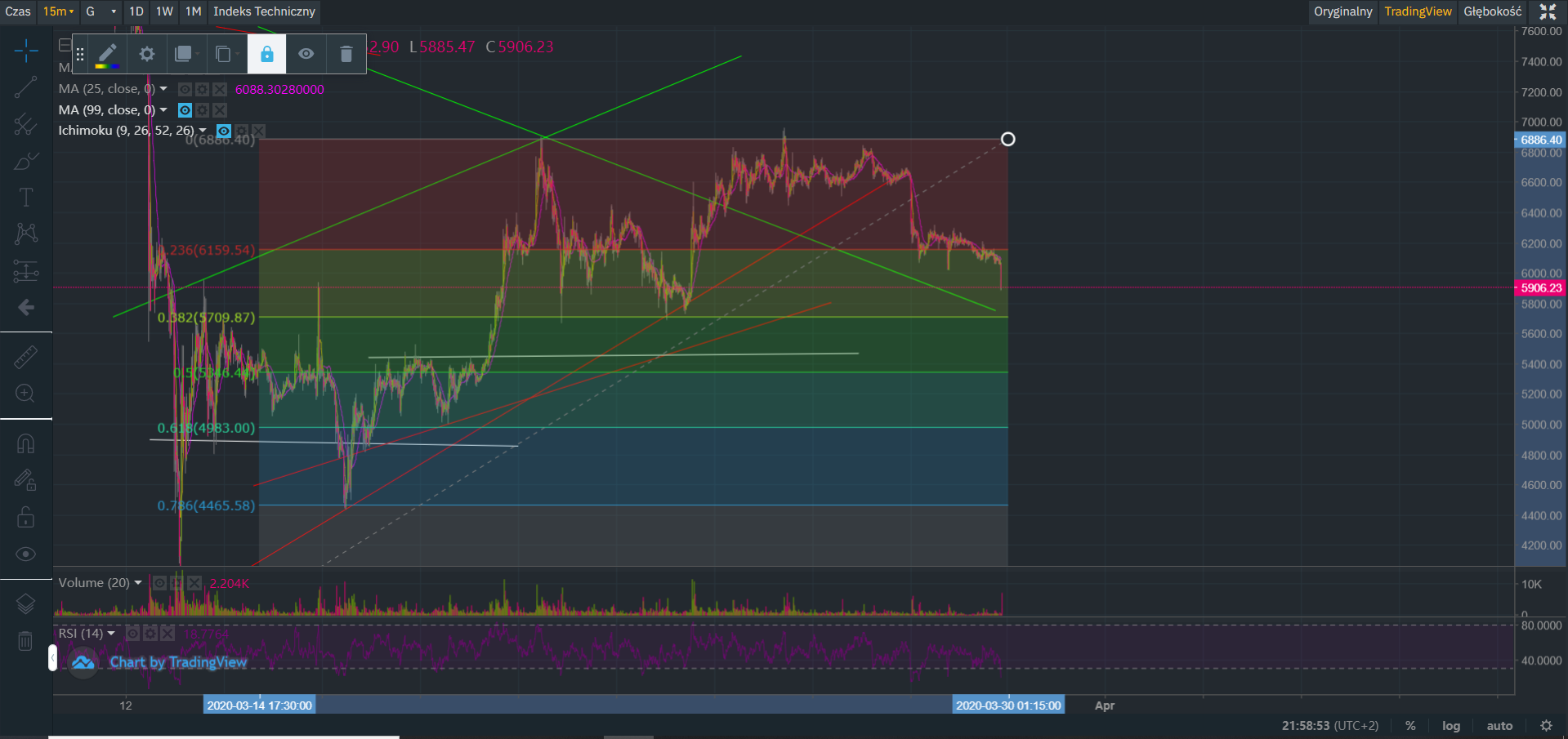1568x739 pixels.
Task: Open Indeks Techniczny indicators
Action: pyautogui.click(x=264, y=11)
